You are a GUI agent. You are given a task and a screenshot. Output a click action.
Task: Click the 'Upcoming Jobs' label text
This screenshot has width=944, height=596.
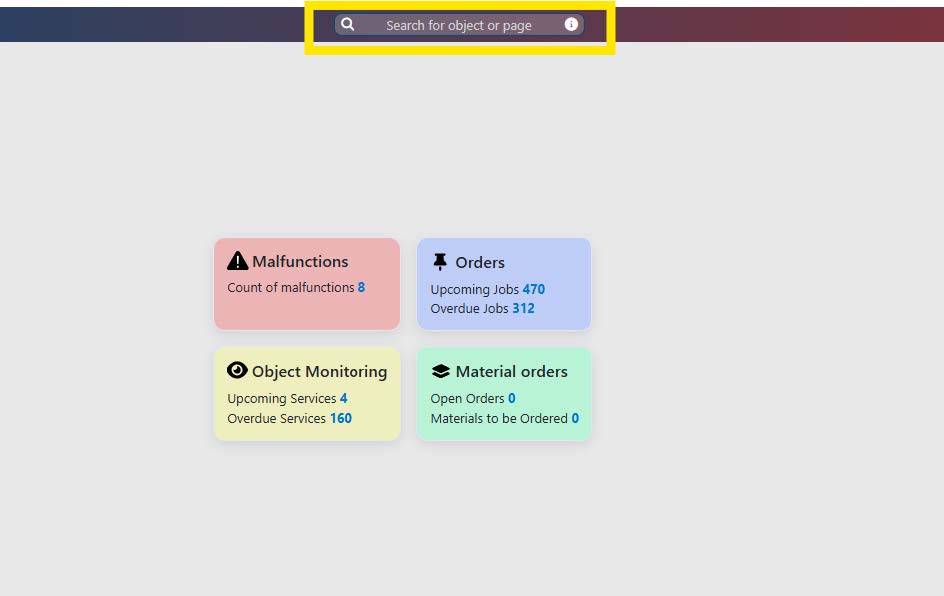point(474,290)
